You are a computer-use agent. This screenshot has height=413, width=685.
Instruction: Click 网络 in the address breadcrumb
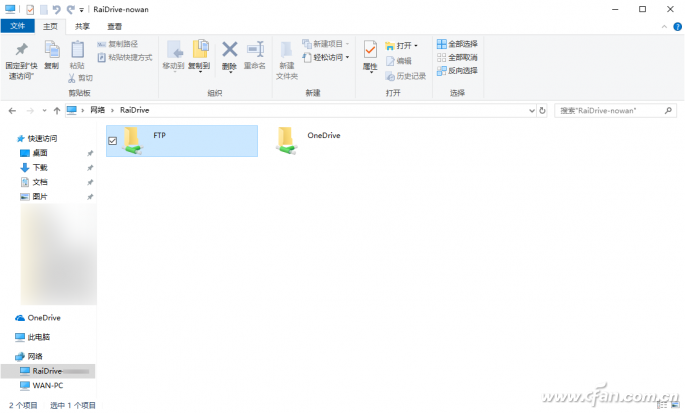(97, 110)
